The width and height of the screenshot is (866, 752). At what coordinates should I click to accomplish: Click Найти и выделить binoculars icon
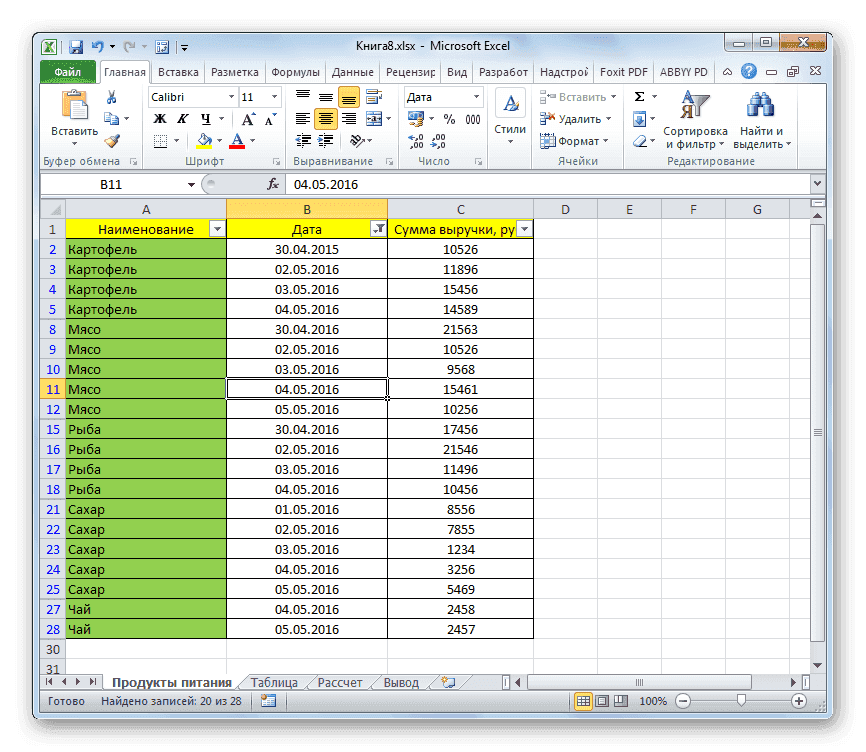point(758,110)
